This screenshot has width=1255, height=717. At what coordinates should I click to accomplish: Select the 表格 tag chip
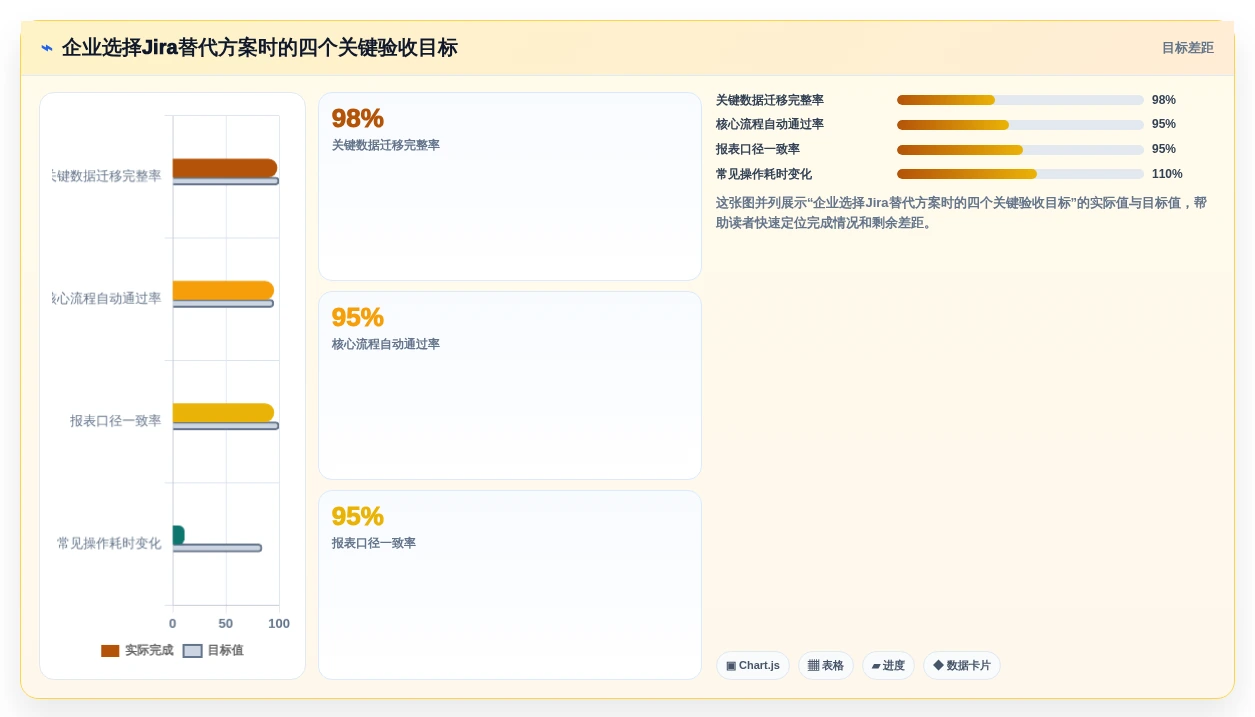click(x=826, y=665)
